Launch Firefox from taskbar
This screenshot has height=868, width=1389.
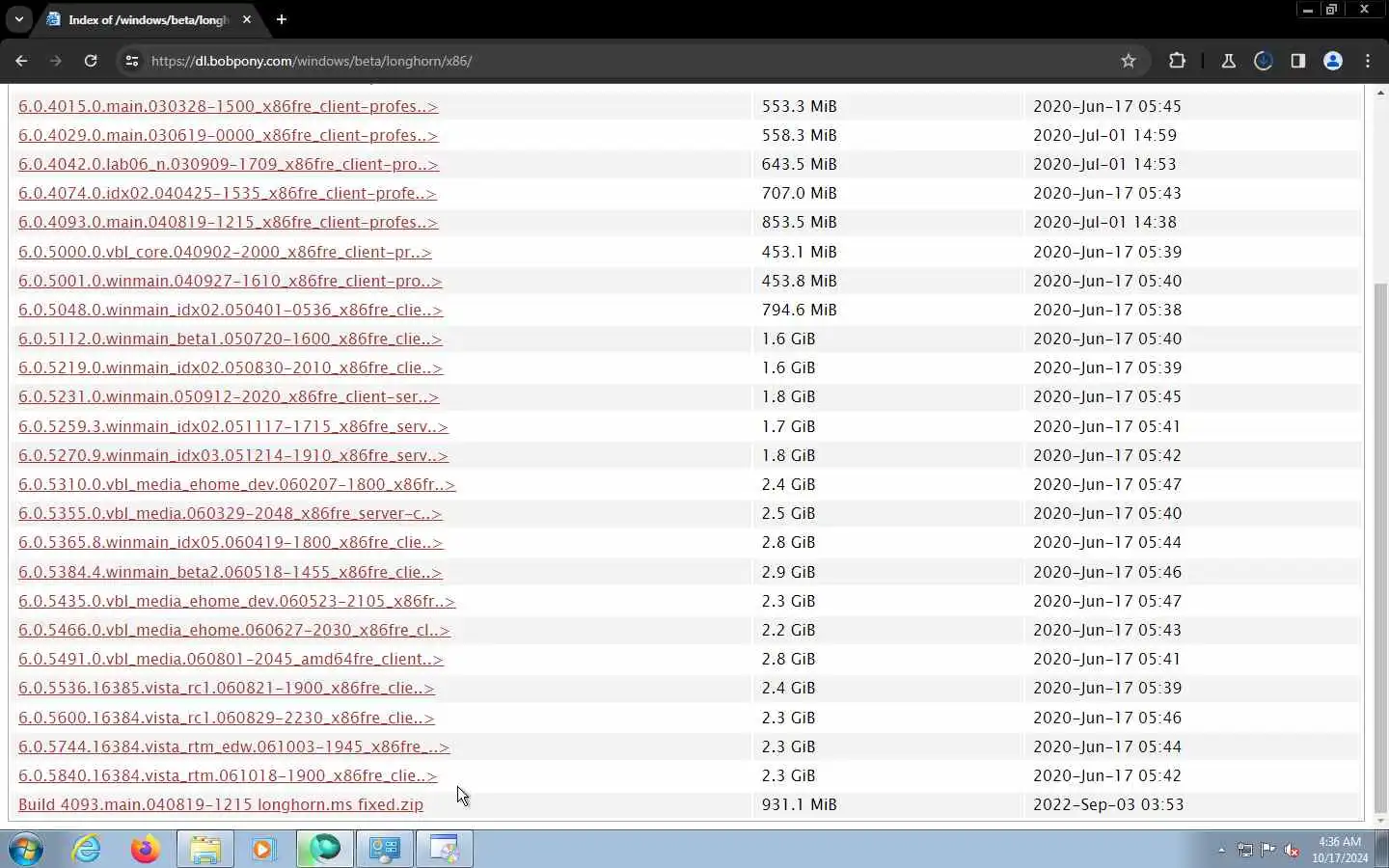pos(146,850)
